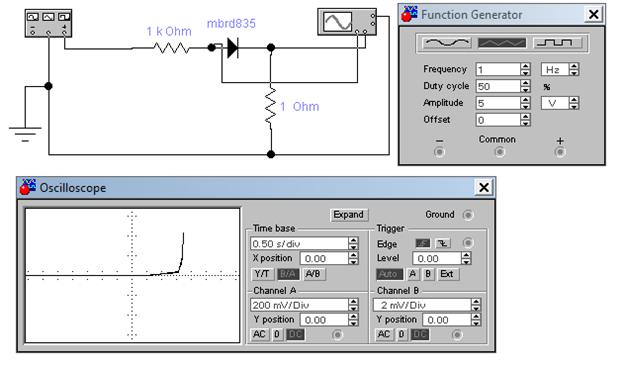Select the mbrd835 diode symbol
This screenshot has width=623, height=370.
coord(233,48)
